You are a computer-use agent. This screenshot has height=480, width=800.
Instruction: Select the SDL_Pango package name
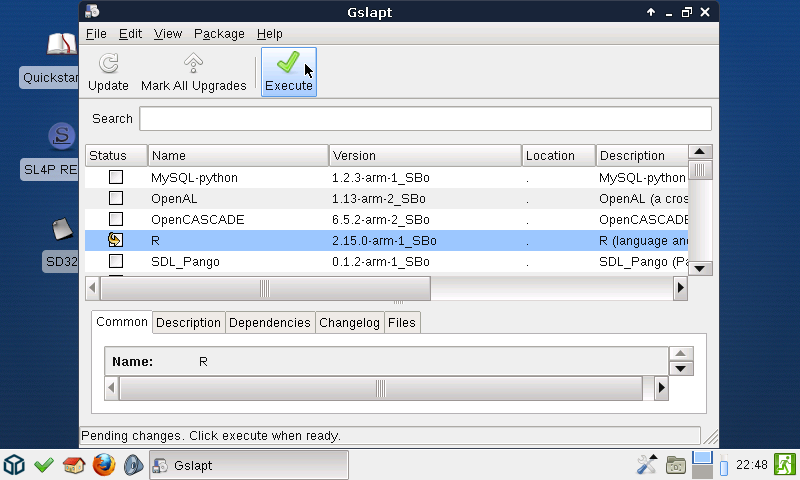point(185,262)
